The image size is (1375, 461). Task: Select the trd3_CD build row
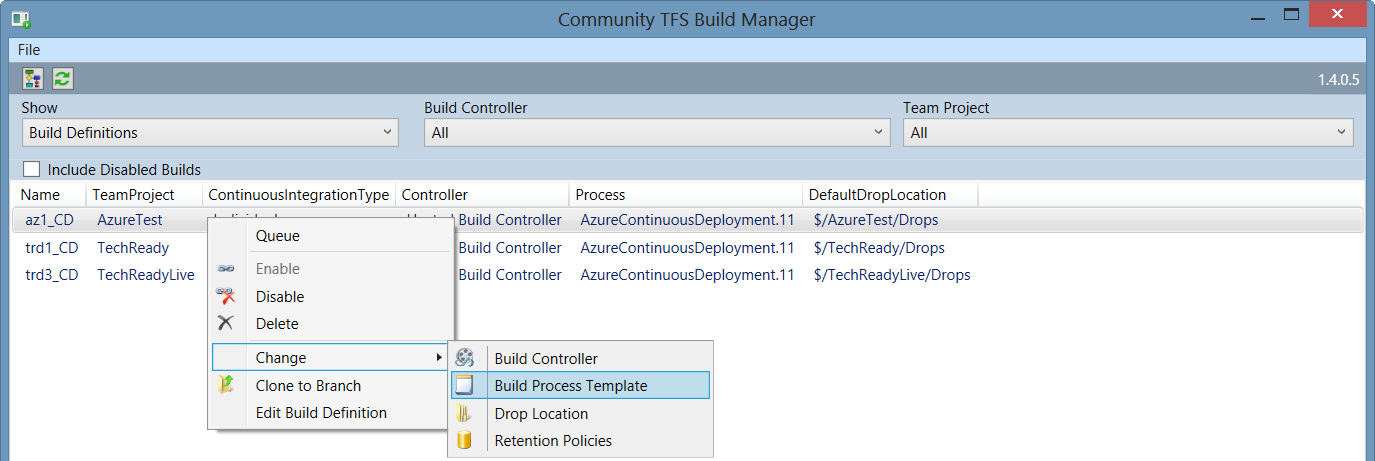(52, 275)
